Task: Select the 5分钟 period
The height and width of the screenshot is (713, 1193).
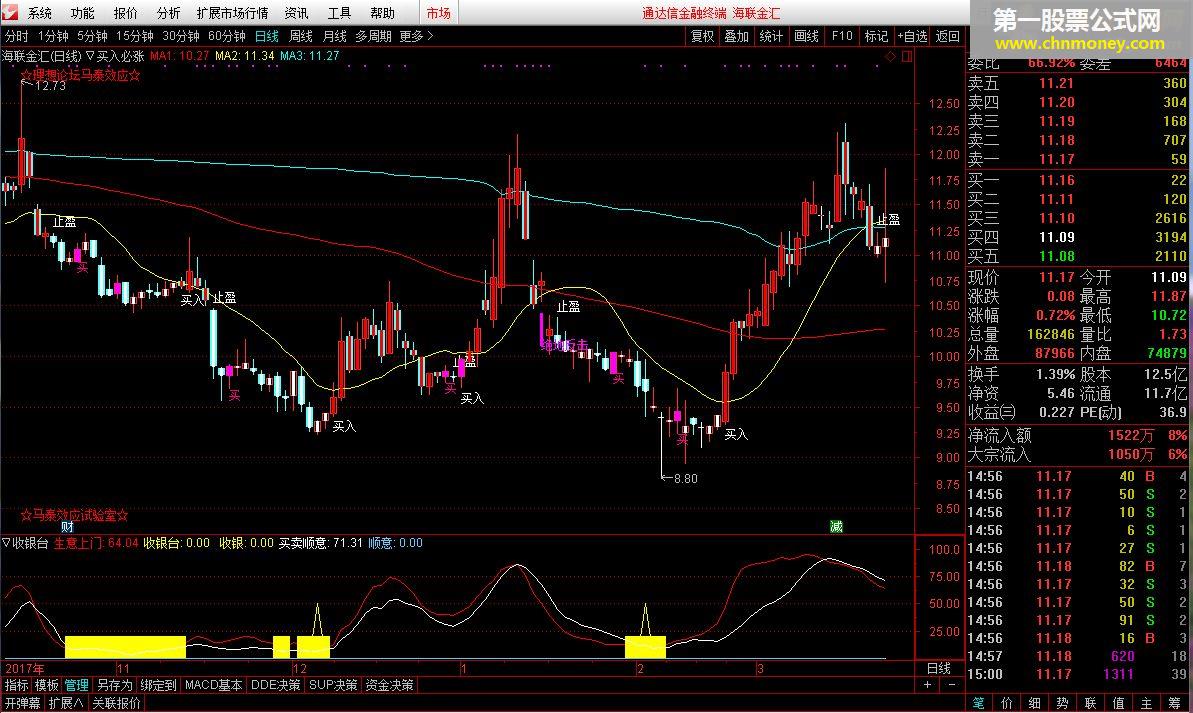Action: [x=92, y=36]
